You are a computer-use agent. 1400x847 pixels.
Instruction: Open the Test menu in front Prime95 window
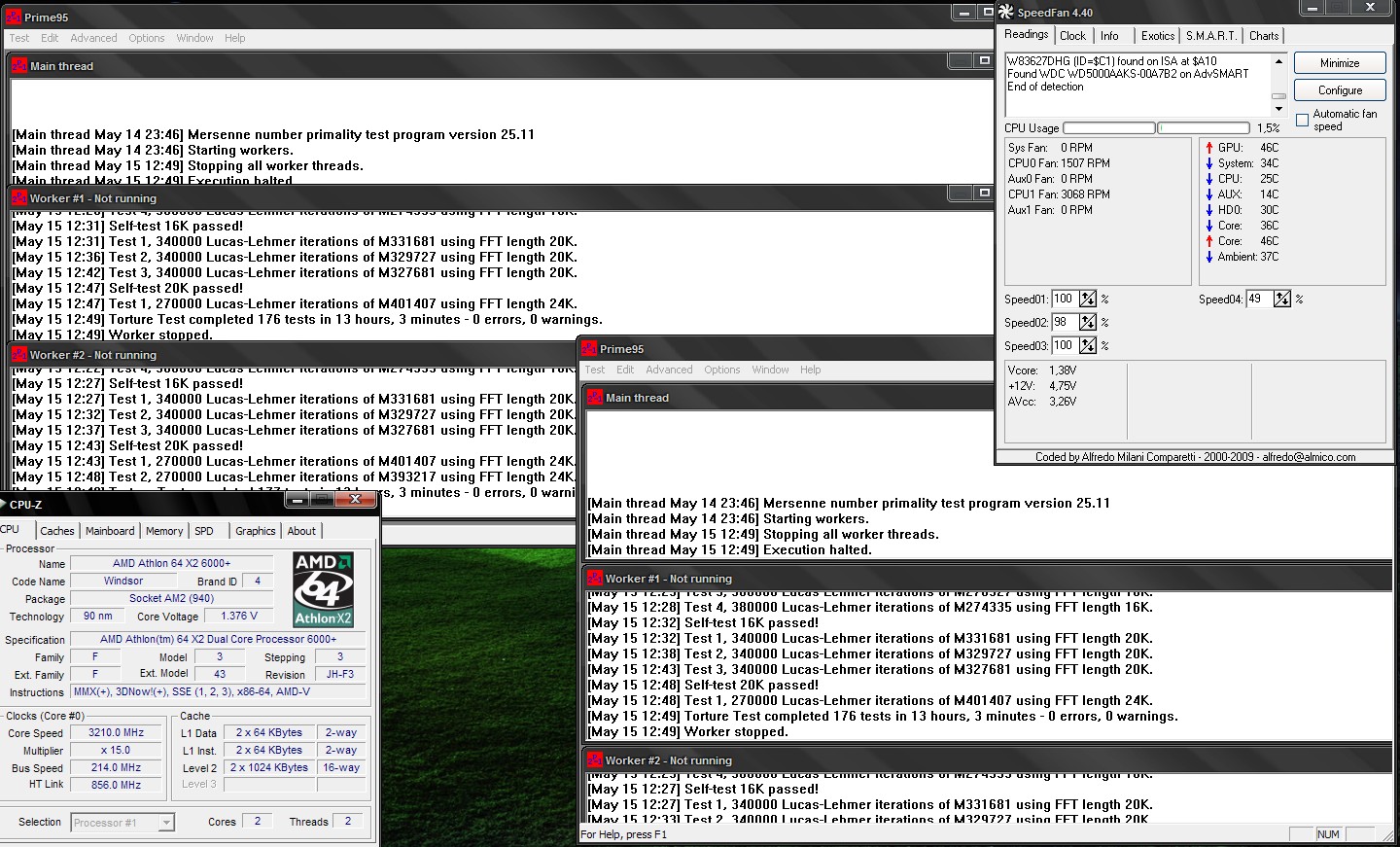pos(595,370)
